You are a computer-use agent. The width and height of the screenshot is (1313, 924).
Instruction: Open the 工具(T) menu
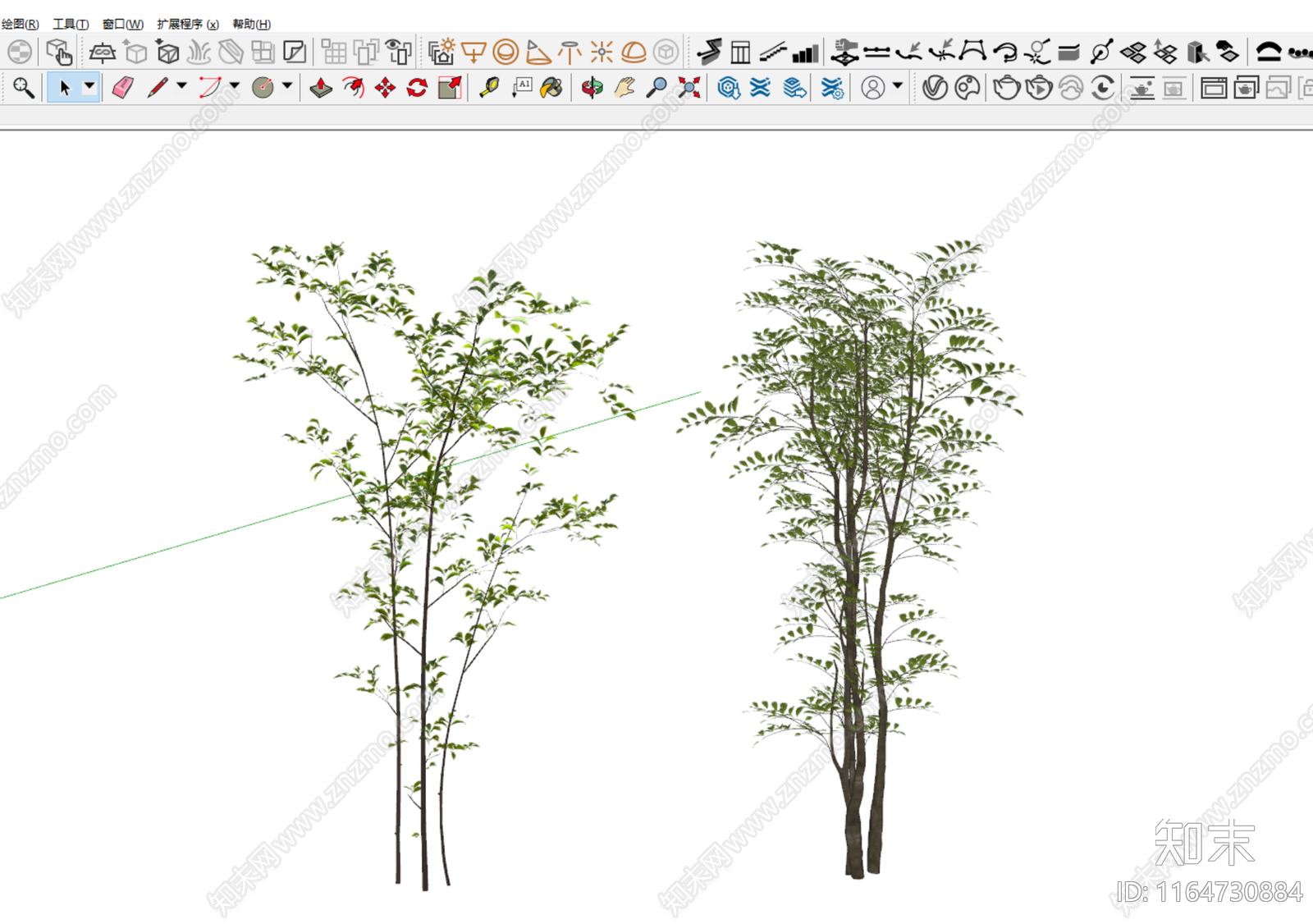[x=71, y=24]
